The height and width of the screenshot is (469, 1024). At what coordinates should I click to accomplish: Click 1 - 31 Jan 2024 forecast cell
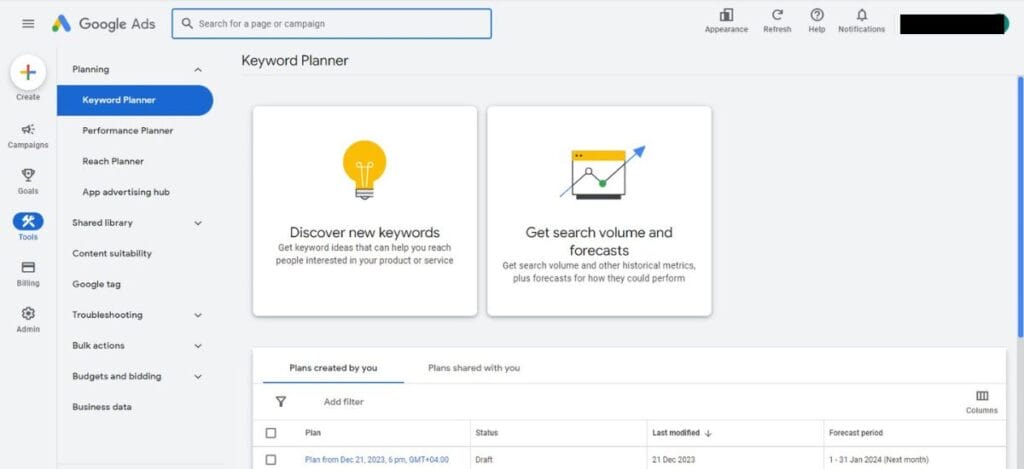(878, 460)
